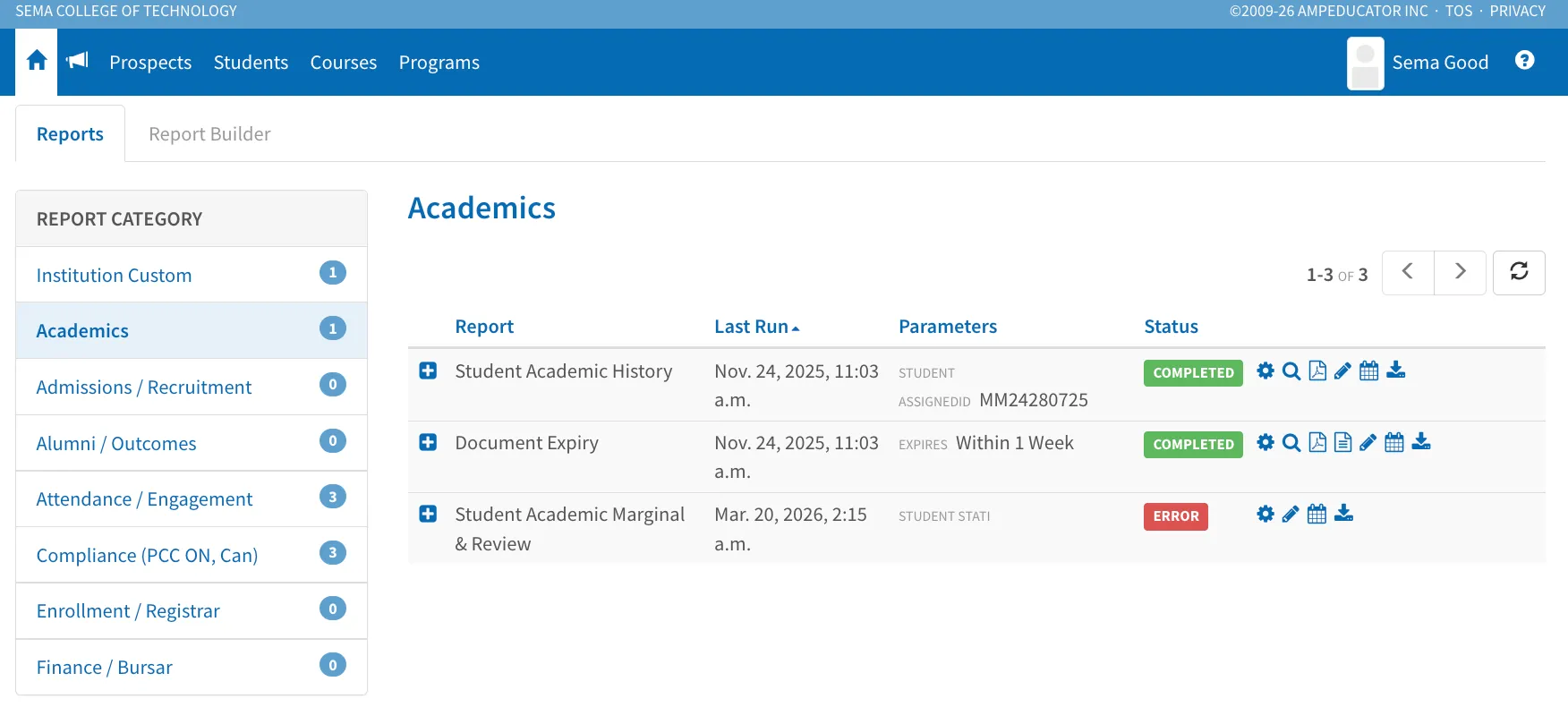The width and height of the screenshot is (1568, 707).
Task: Preview Student Academic History with magnifier icon
Action: [1291, 371]
